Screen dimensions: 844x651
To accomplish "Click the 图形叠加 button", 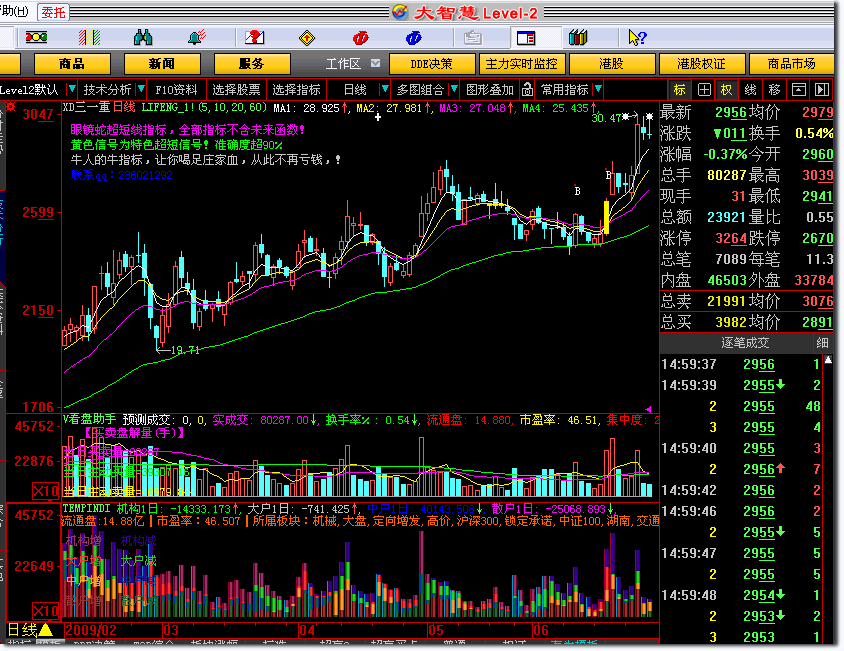I will [x=490, y=89].
